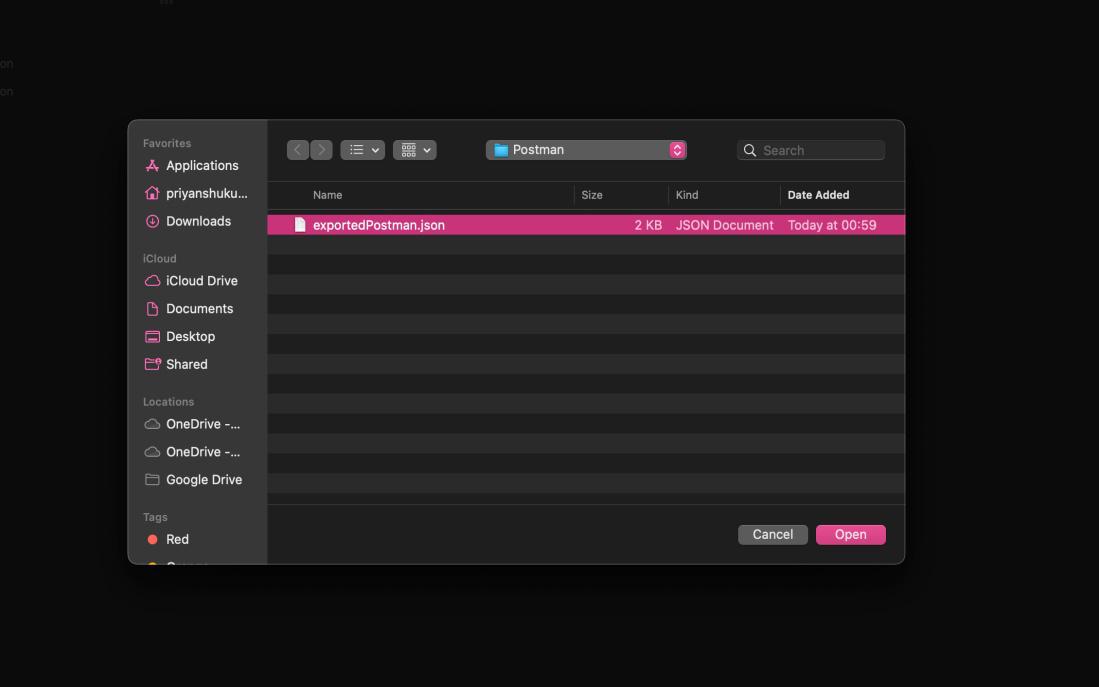Open Documents in the sidebar
The image size is (1099, 687).
pyautogui.click(x=200, y=309)
